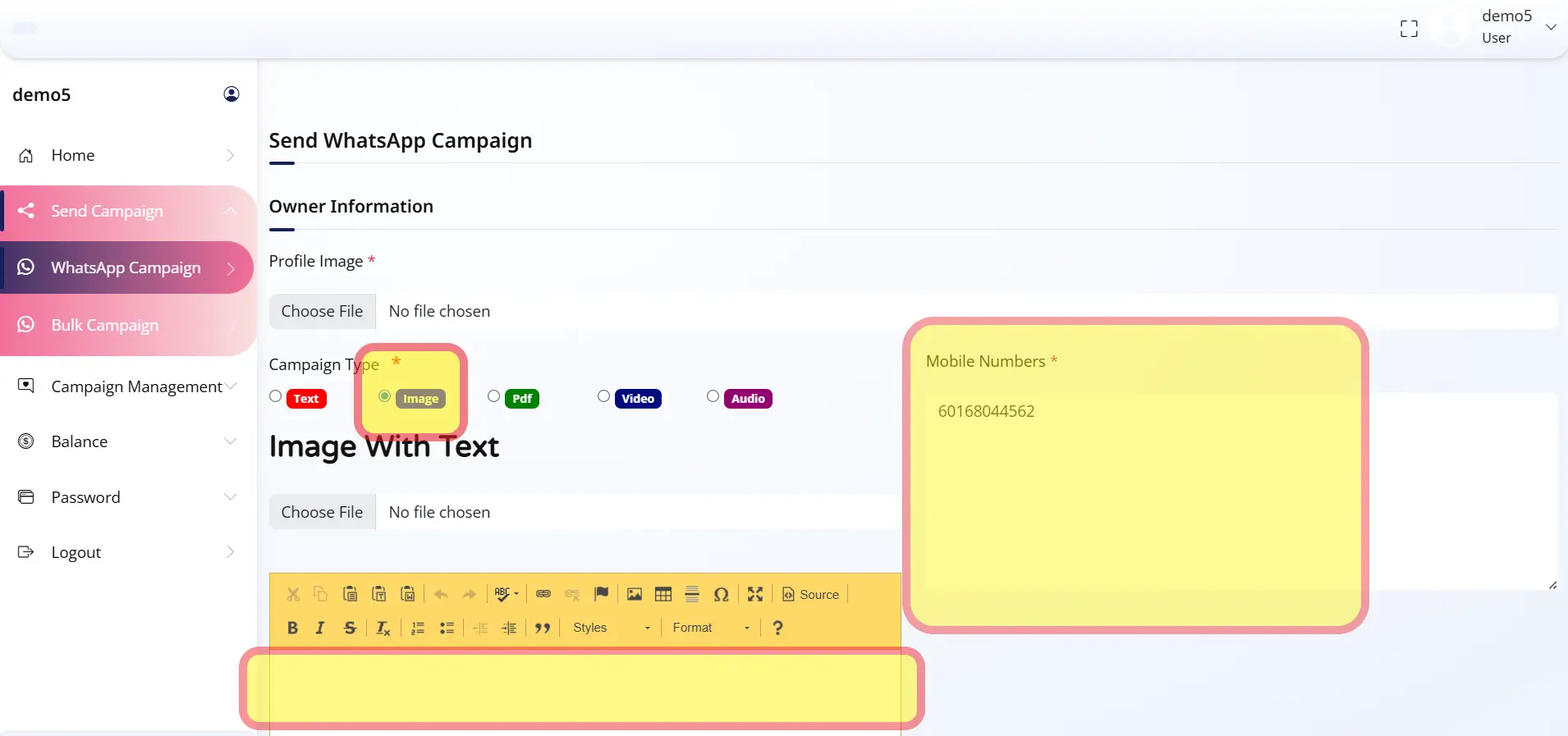Insert an image via editor toolbar icon
Viewport: 1568px width, 736px height.
coord(635,594)
